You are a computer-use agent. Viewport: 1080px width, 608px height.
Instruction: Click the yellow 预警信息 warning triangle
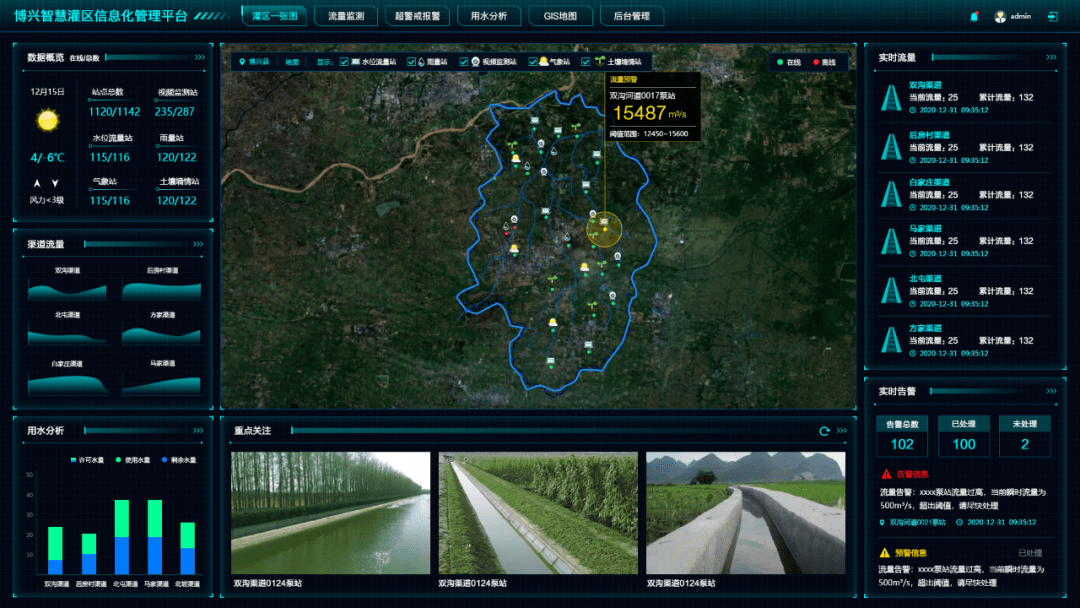[x=885, y=552]
